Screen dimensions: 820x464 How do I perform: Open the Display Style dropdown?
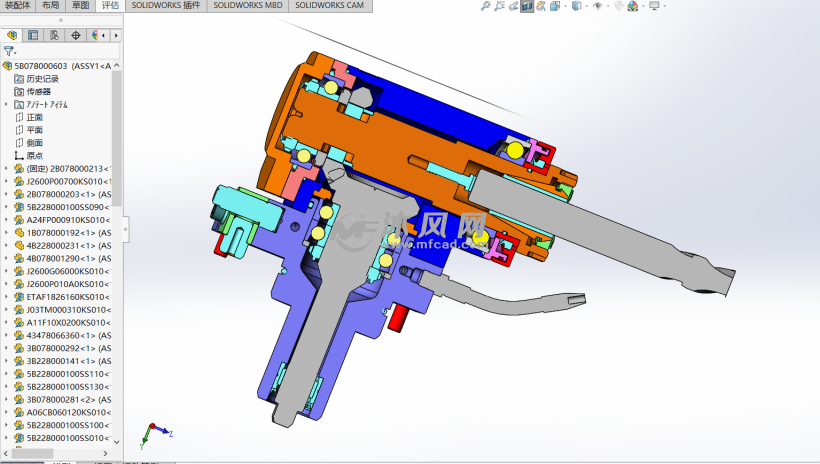coord(576,6)
